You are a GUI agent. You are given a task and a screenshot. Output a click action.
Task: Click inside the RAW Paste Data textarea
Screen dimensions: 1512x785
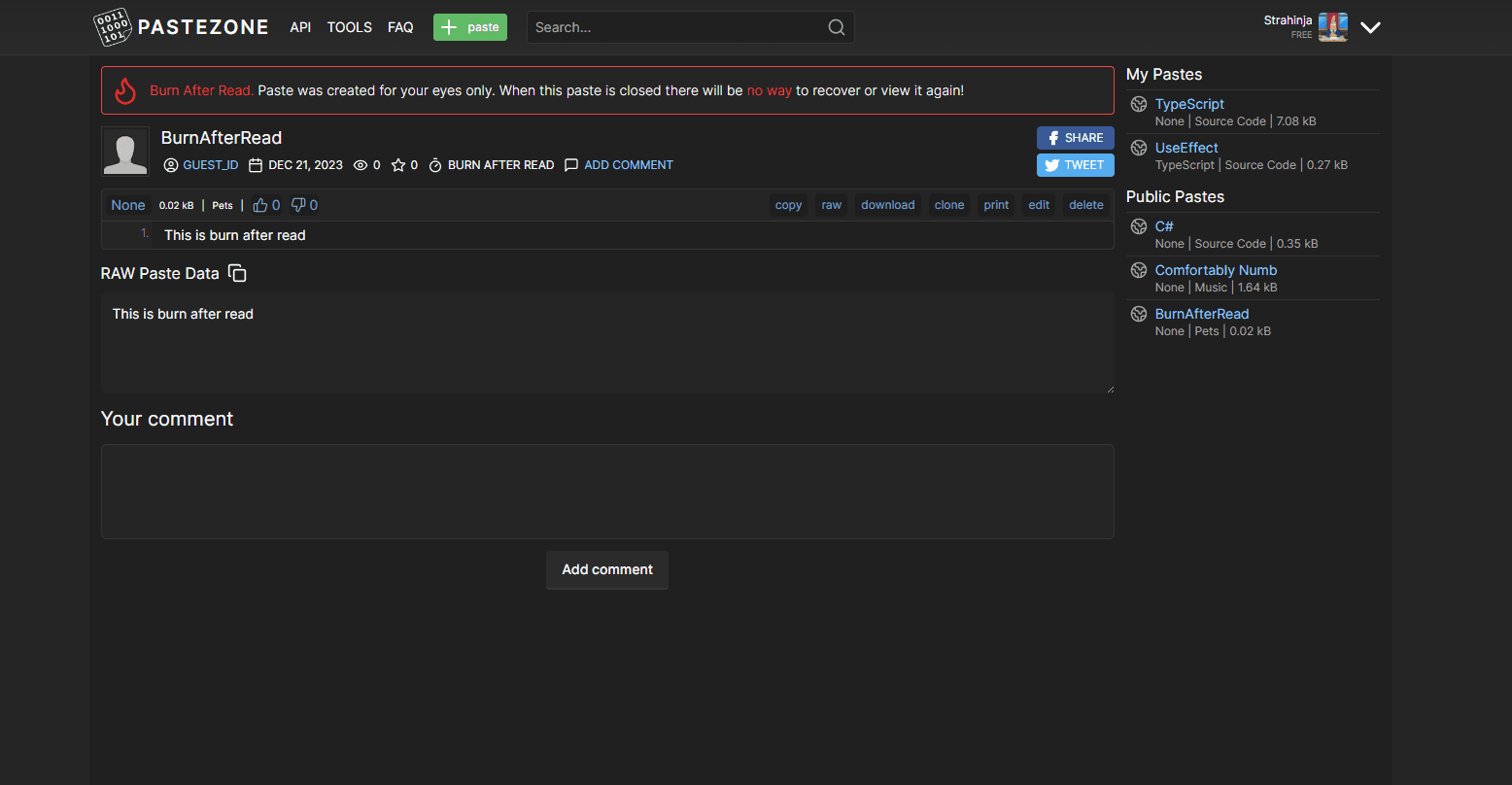607,343
